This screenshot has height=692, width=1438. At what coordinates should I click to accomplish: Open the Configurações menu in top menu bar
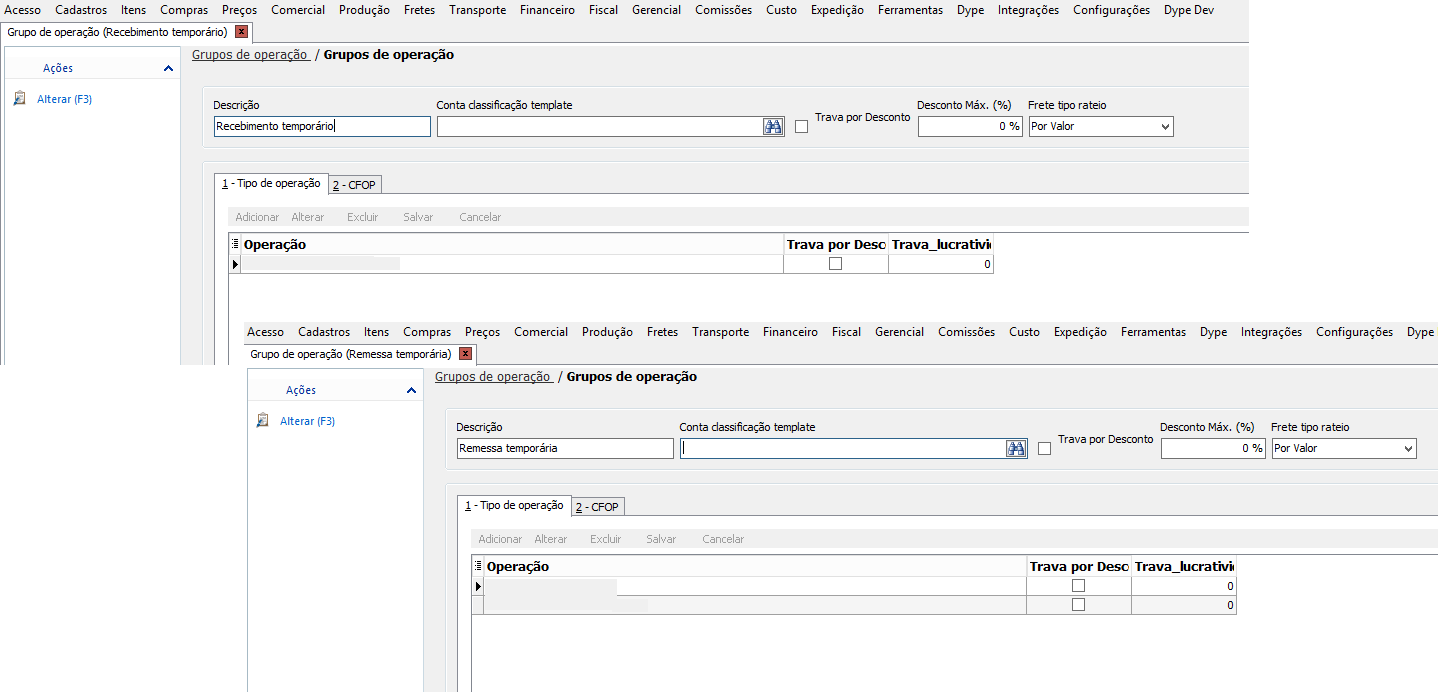pos(1111,10)
